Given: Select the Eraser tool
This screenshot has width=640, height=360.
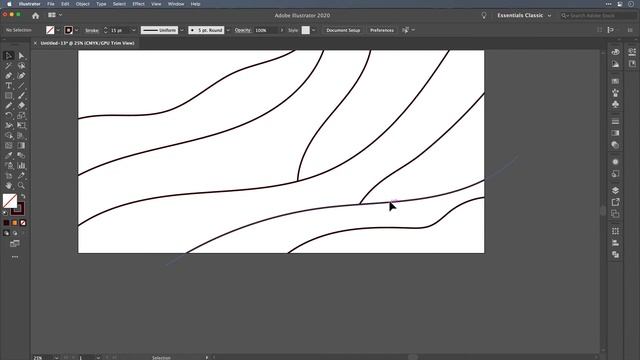Looking at the screenshot, I should (x=21, y=105).
